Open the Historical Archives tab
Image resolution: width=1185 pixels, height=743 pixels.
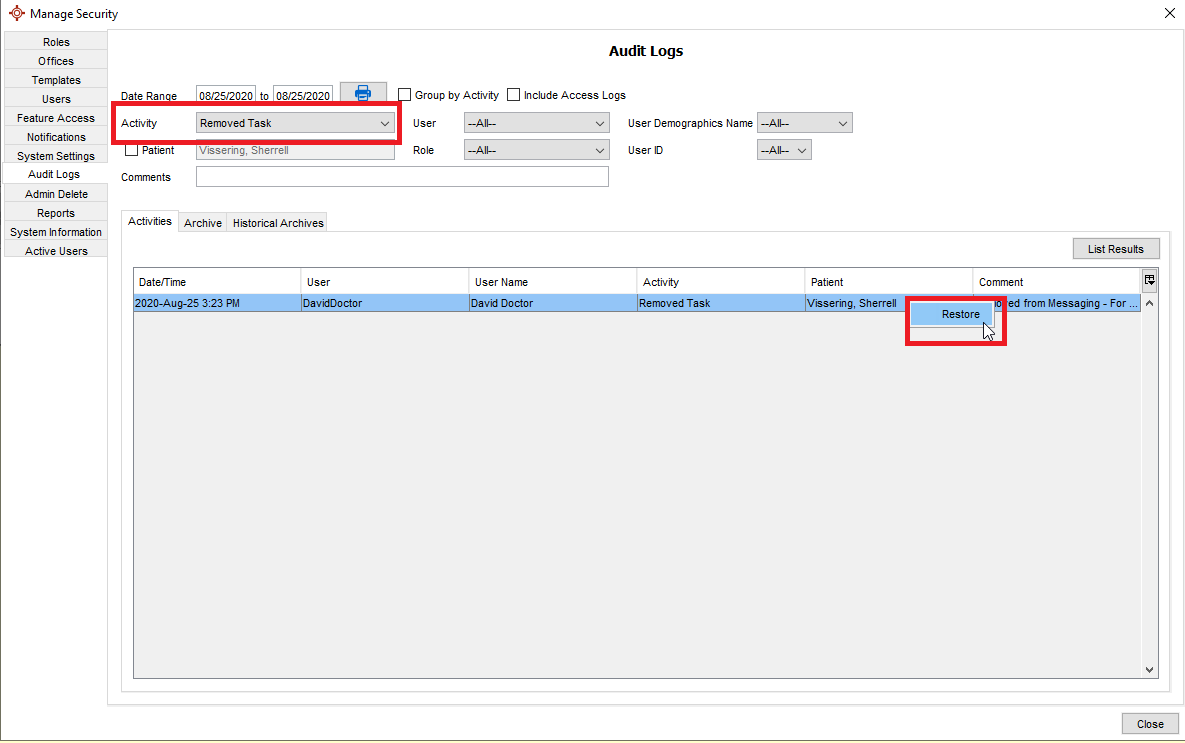point(278,223)
